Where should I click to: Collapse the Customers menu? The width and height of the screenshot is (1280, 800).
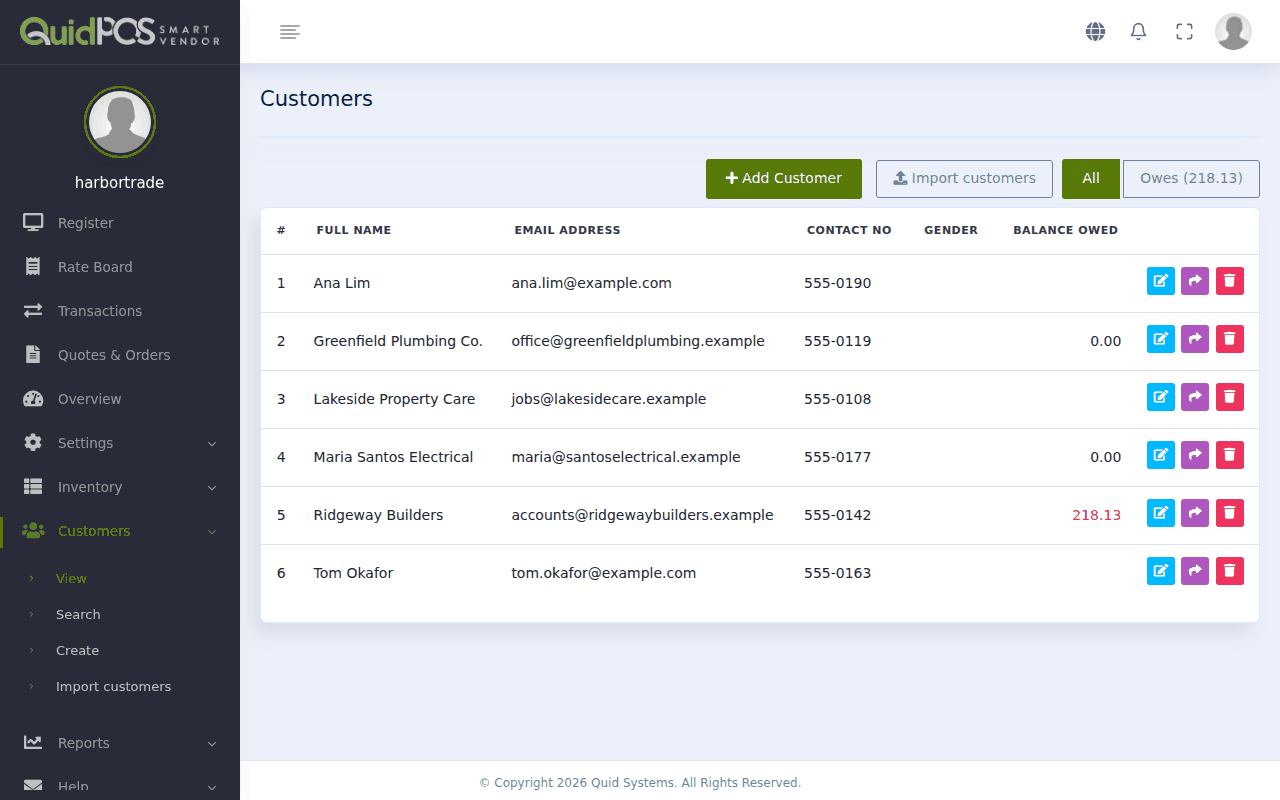coord(120,531)
